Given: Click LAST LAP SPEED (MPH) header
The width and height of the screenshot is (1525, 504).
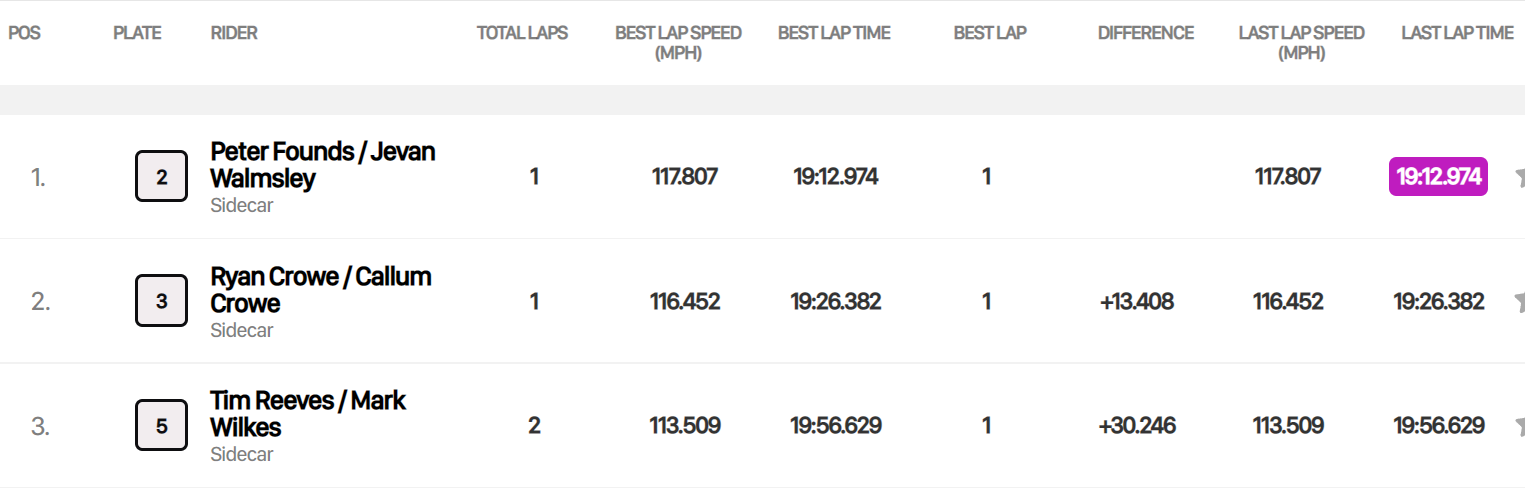Looking at the screenshot, I should pos(1301,42).
